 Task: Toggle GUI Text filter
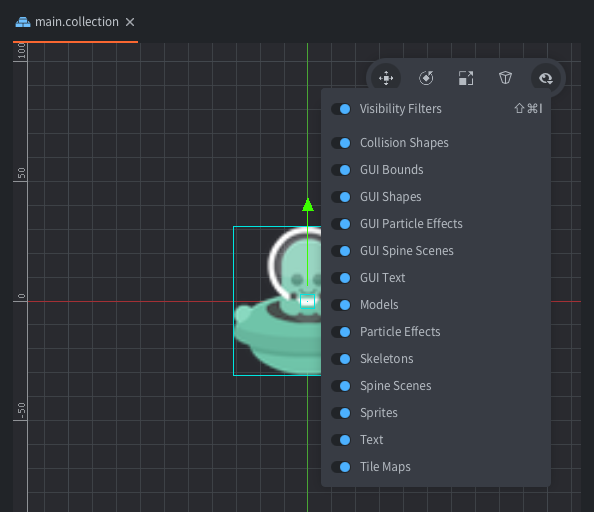[x=341, y=278]
